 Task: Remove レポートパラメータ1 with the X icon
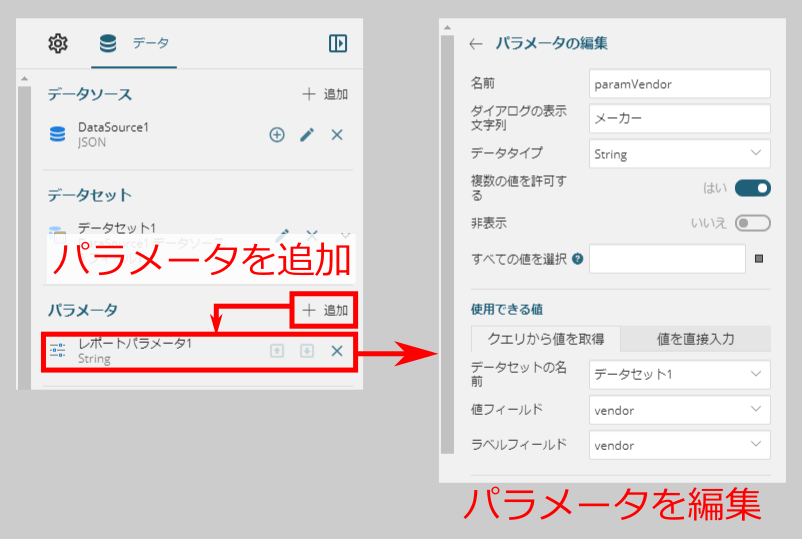pyautogui.click(x=337, y=351)
